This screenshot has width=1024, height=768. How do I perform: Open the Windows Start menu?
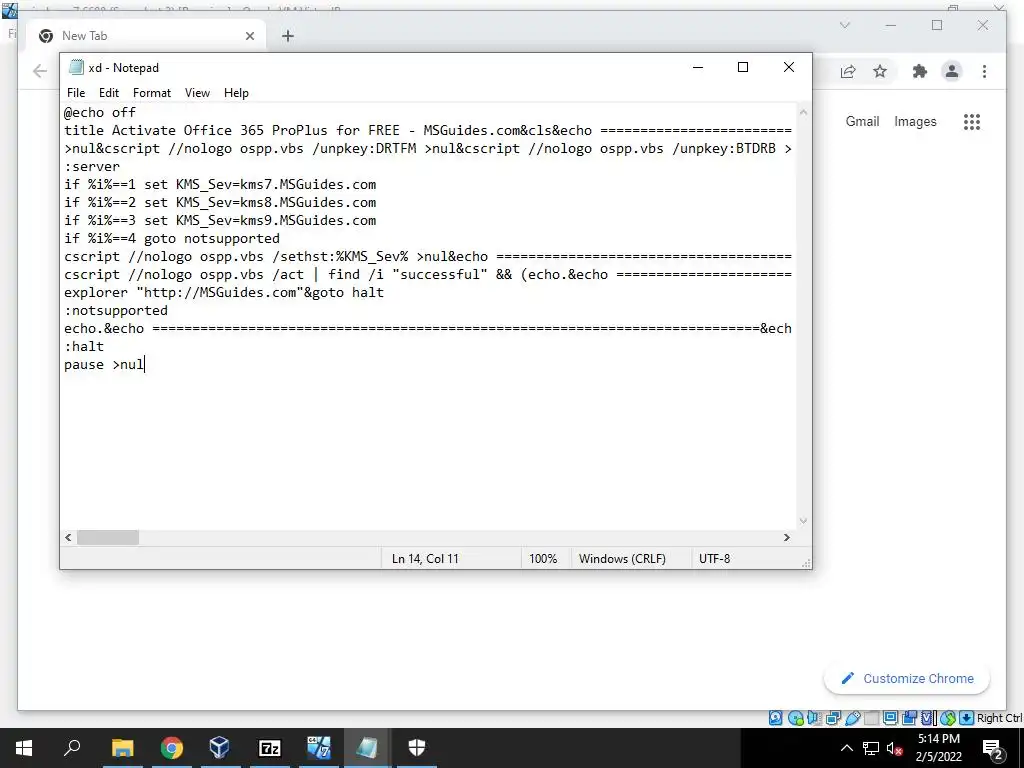(x=24, y=748)
